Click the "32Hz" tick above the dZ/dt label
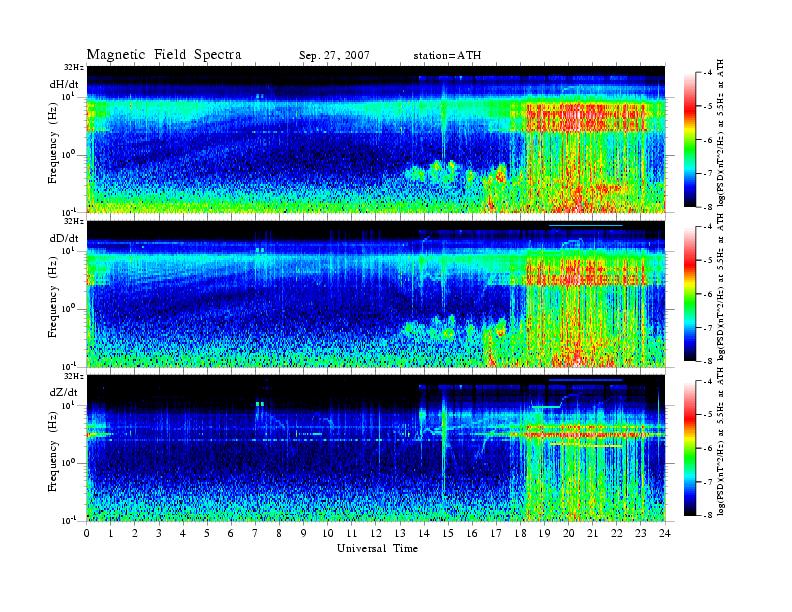Viewport: 792px width, 612px height. (x=74, y=376)
